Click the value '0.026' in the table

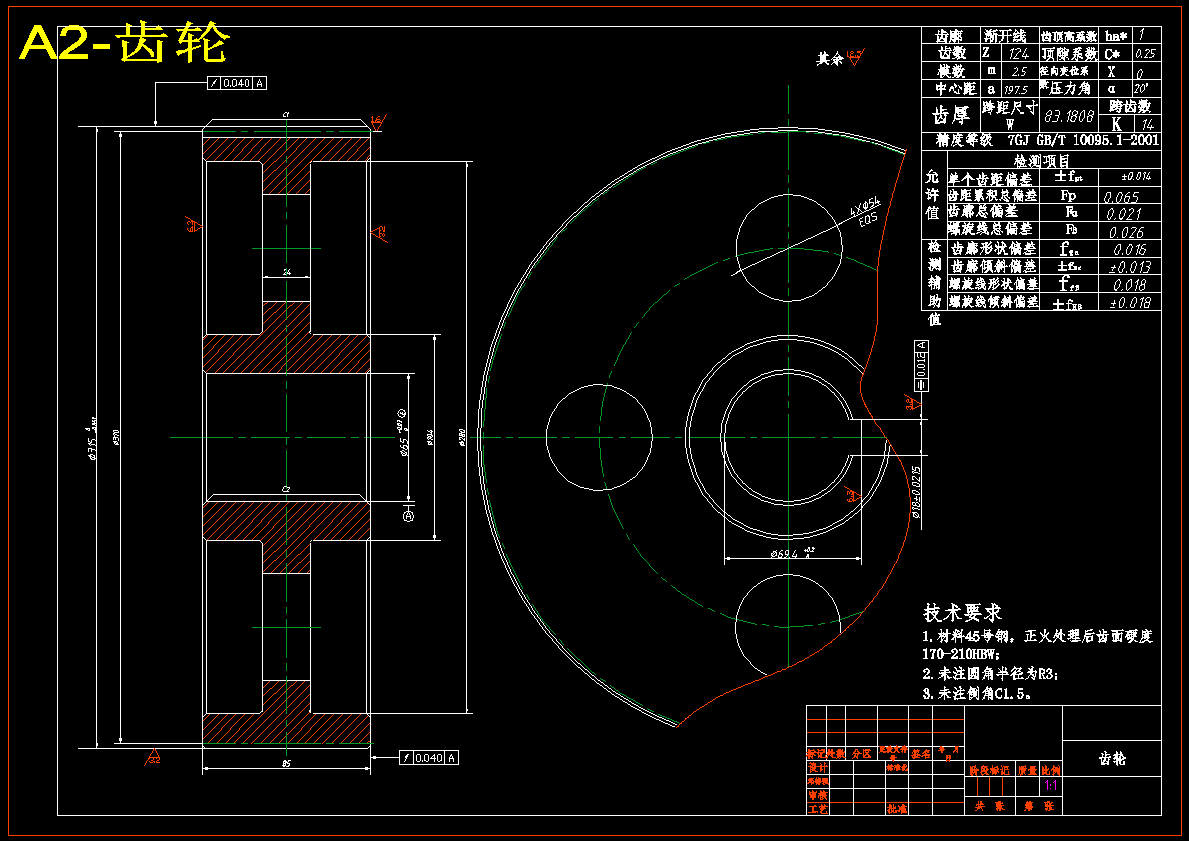[x=1125, y=232]
